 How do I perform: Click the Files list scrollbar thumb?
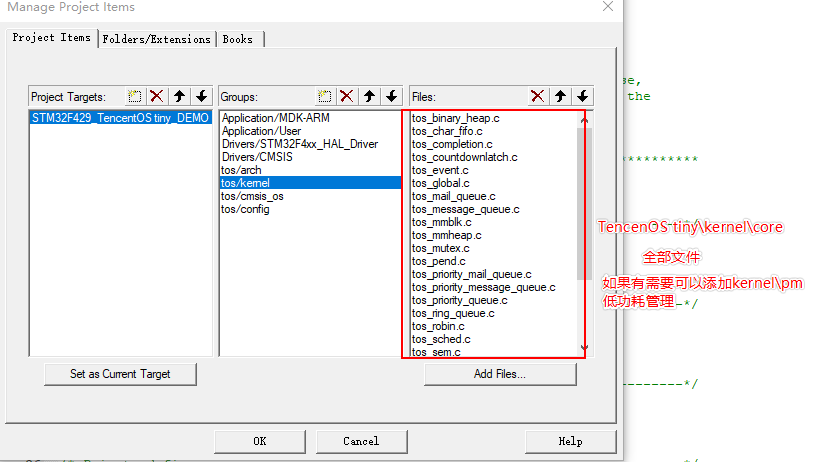(x=584, y=204)
